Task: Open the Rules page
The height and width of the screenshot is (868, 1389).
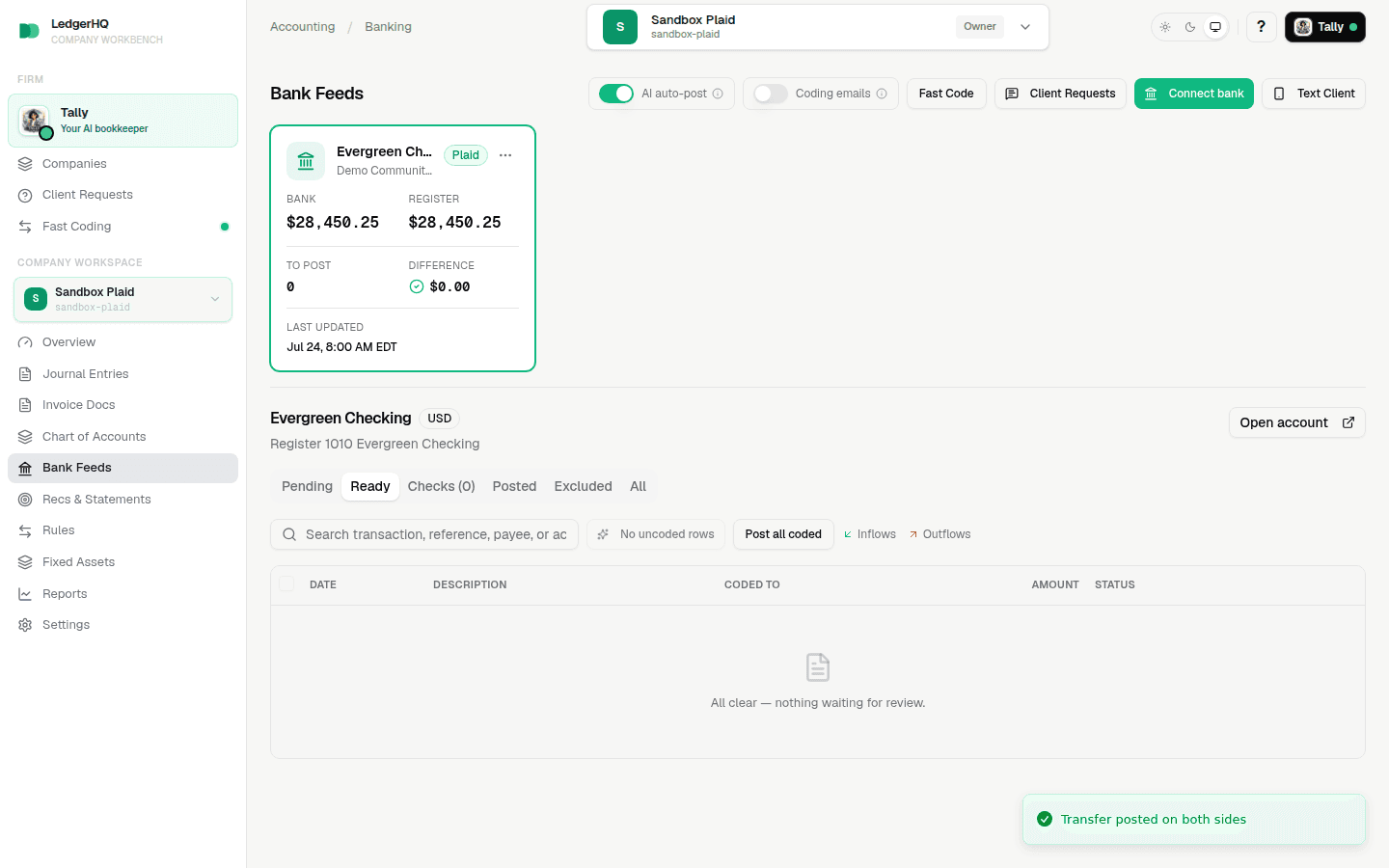Action: coord(123,530)
